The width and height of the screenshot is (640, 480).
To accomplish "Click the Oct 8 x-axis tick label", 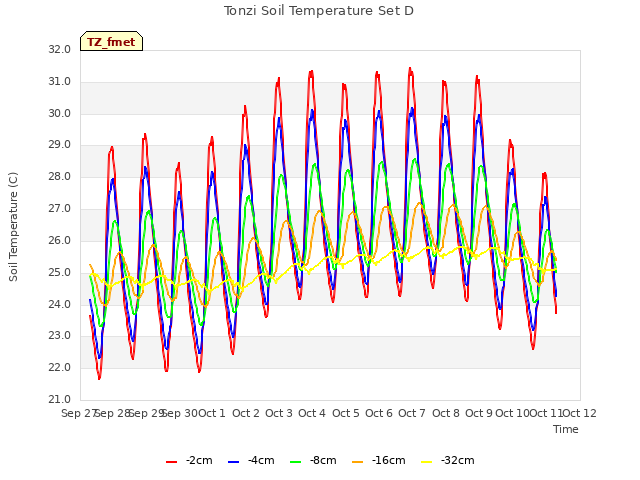I will (446, 413).
